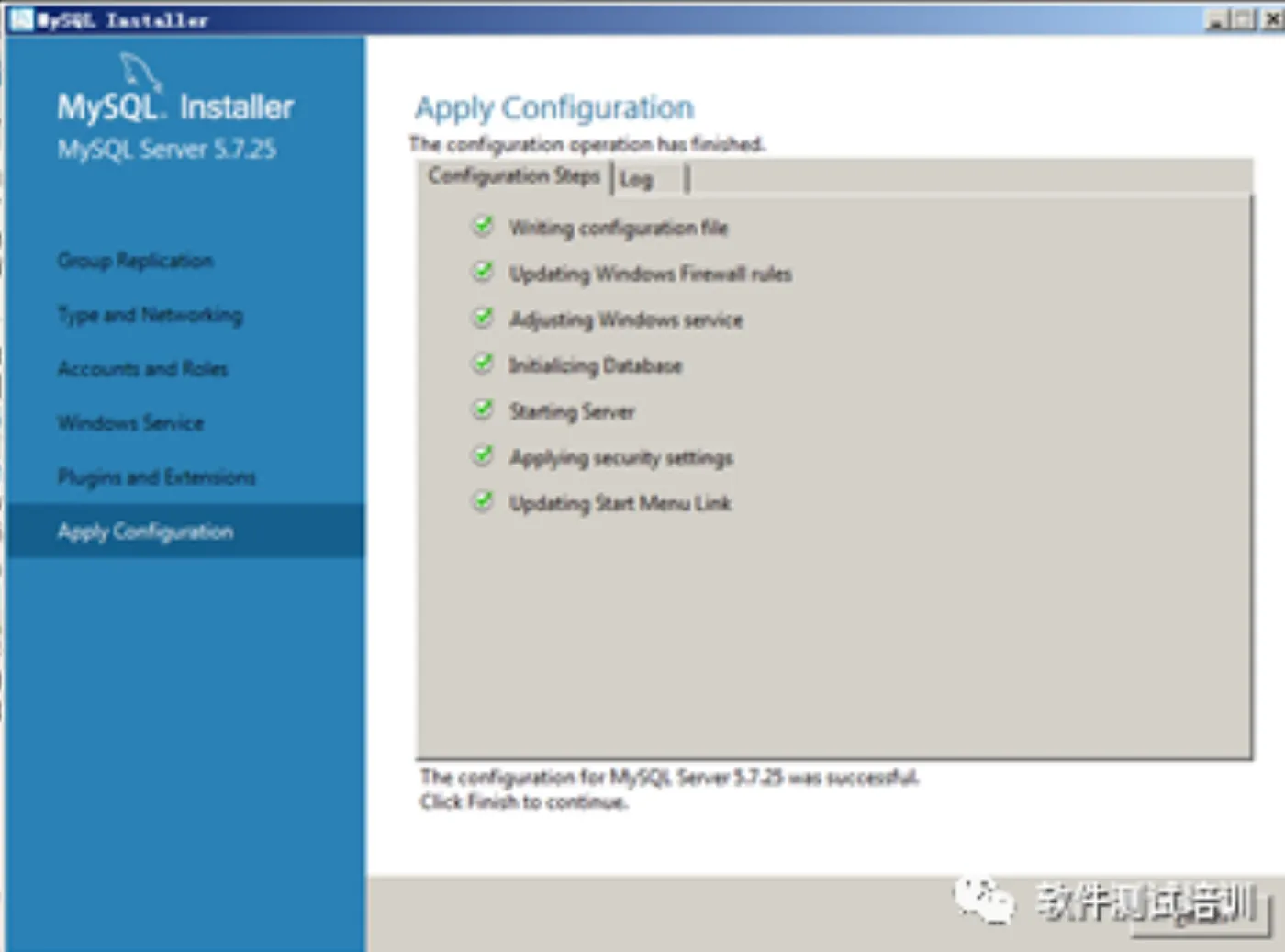Click the MySQL dolphin logo in the sidebar
Viewport: 1285px width, 952px height.
(x=140, y=72)
